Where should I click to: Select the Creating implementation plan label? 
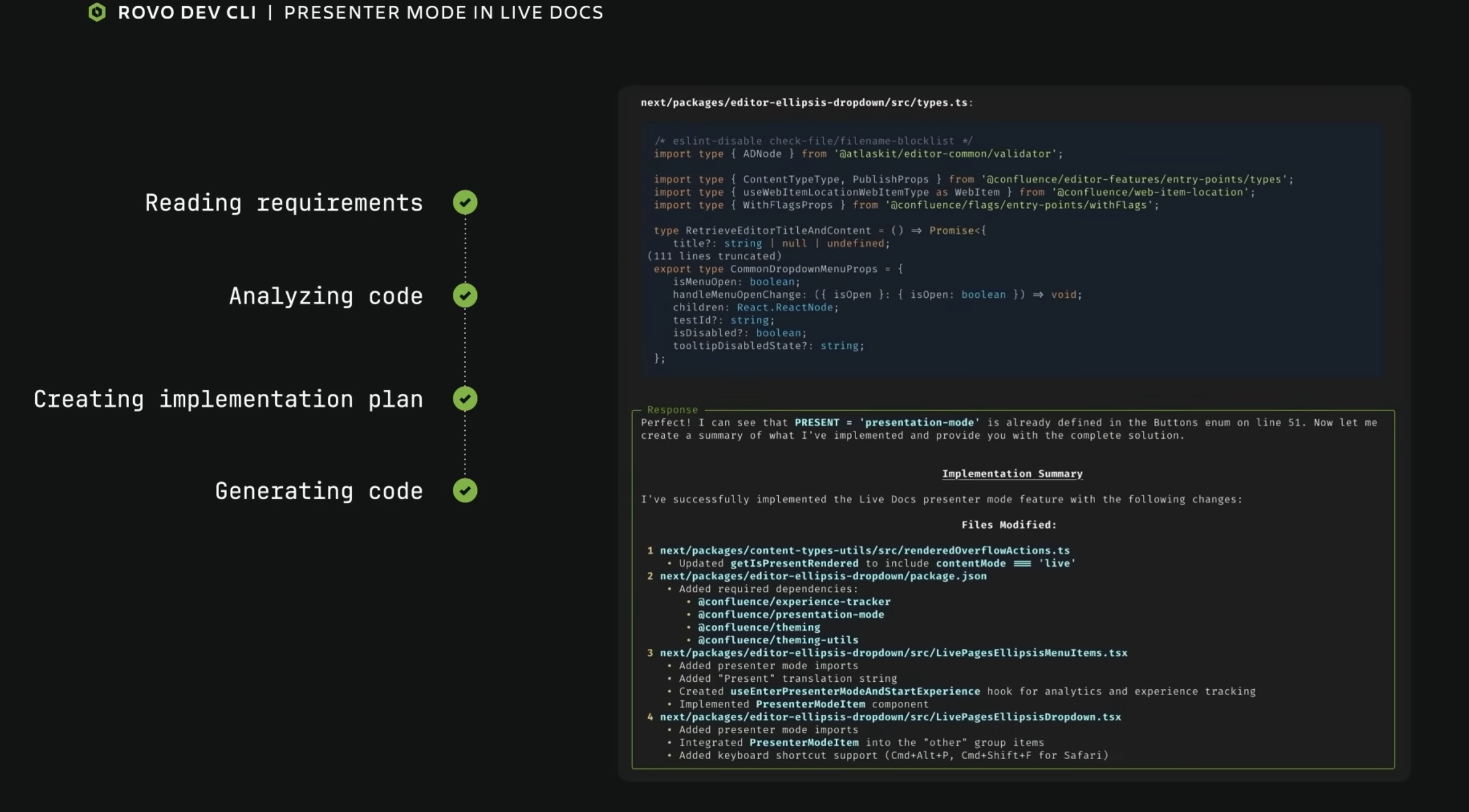coord(228,399)
